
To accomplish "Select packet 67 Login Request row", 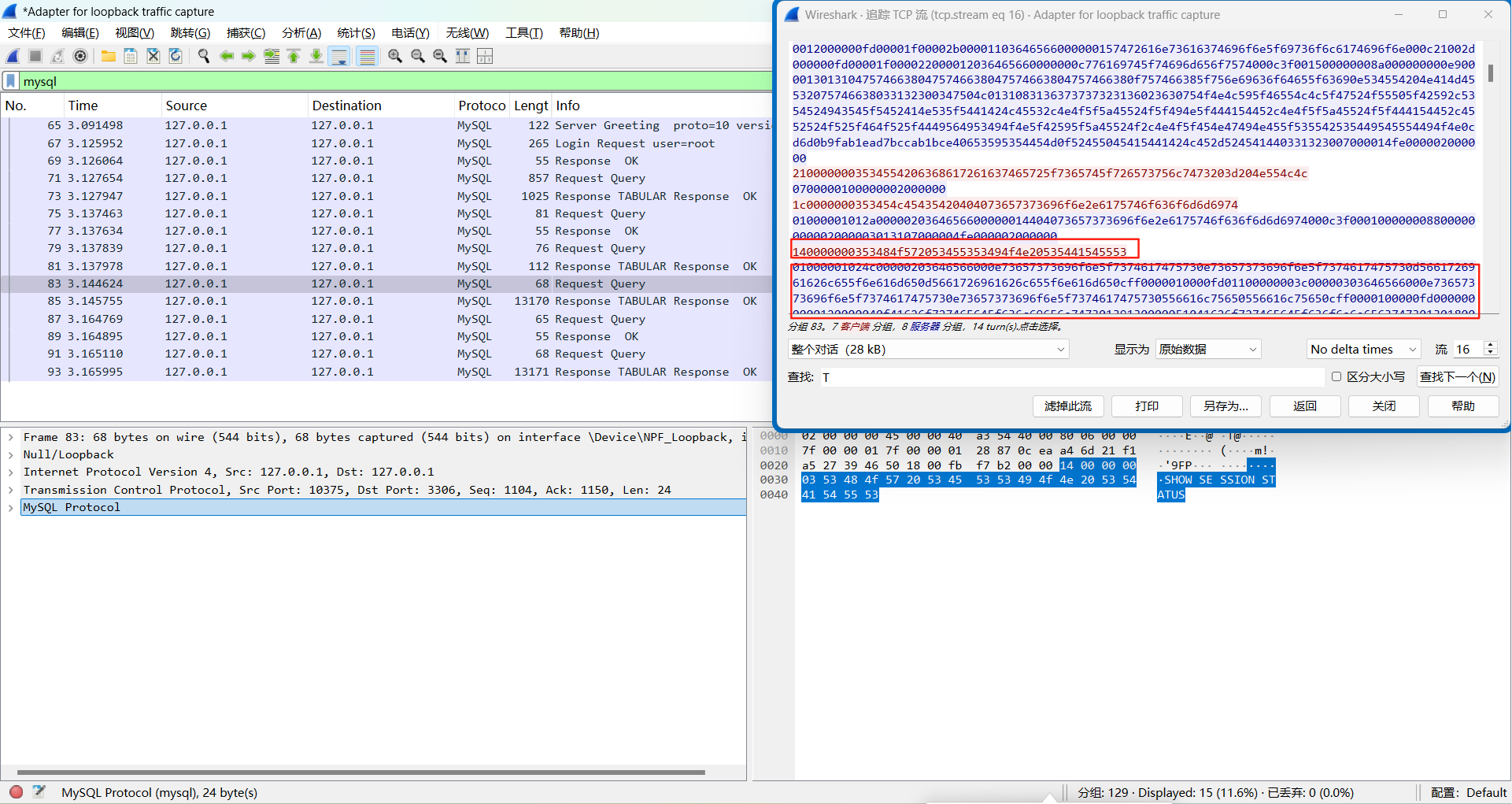I will point(386,143).
